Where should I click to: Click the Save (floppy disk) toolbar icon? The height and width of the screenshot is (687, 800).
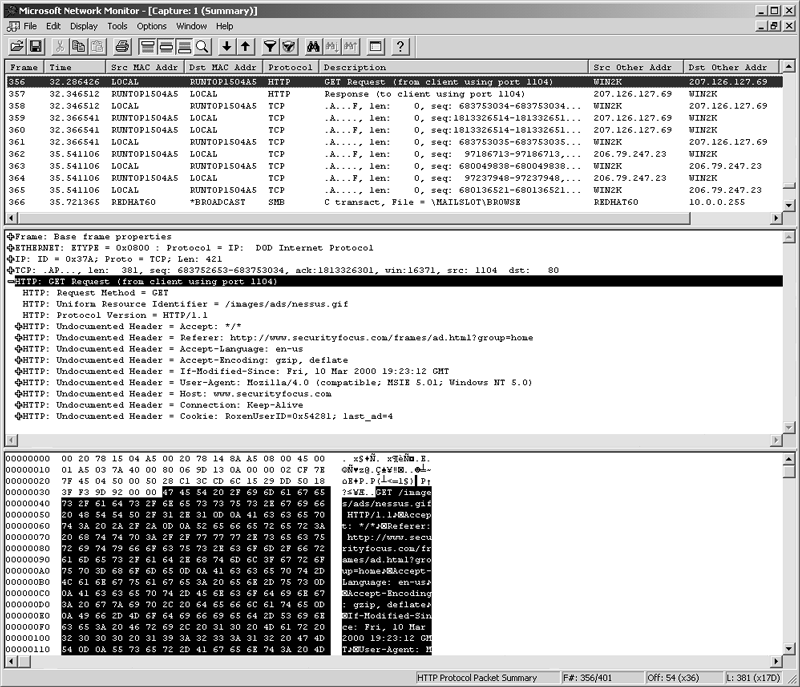pyautogui.click(x=36, y=47)
